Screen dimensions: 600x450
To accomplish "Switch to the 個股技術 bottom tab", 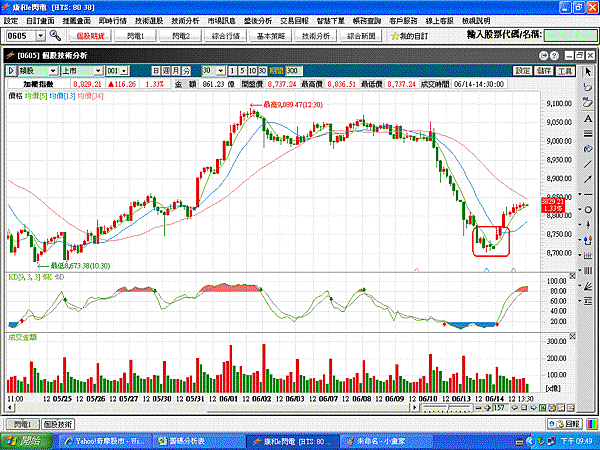I will (58, 424).
